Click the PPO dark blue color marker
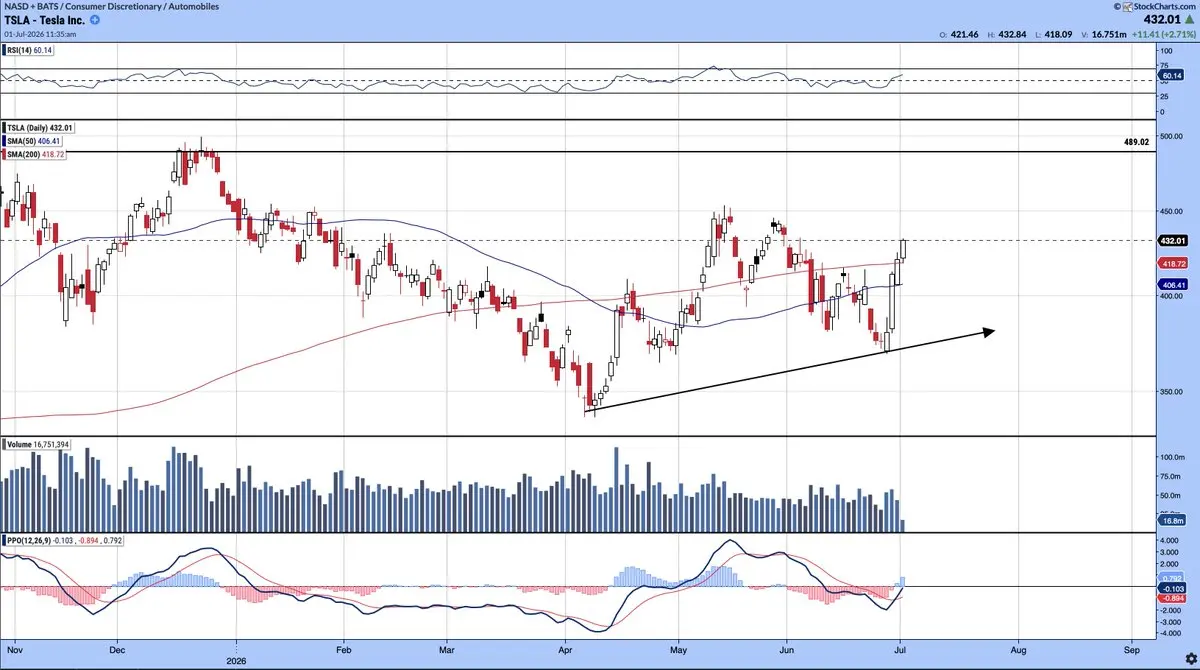 tap(6, 541)
